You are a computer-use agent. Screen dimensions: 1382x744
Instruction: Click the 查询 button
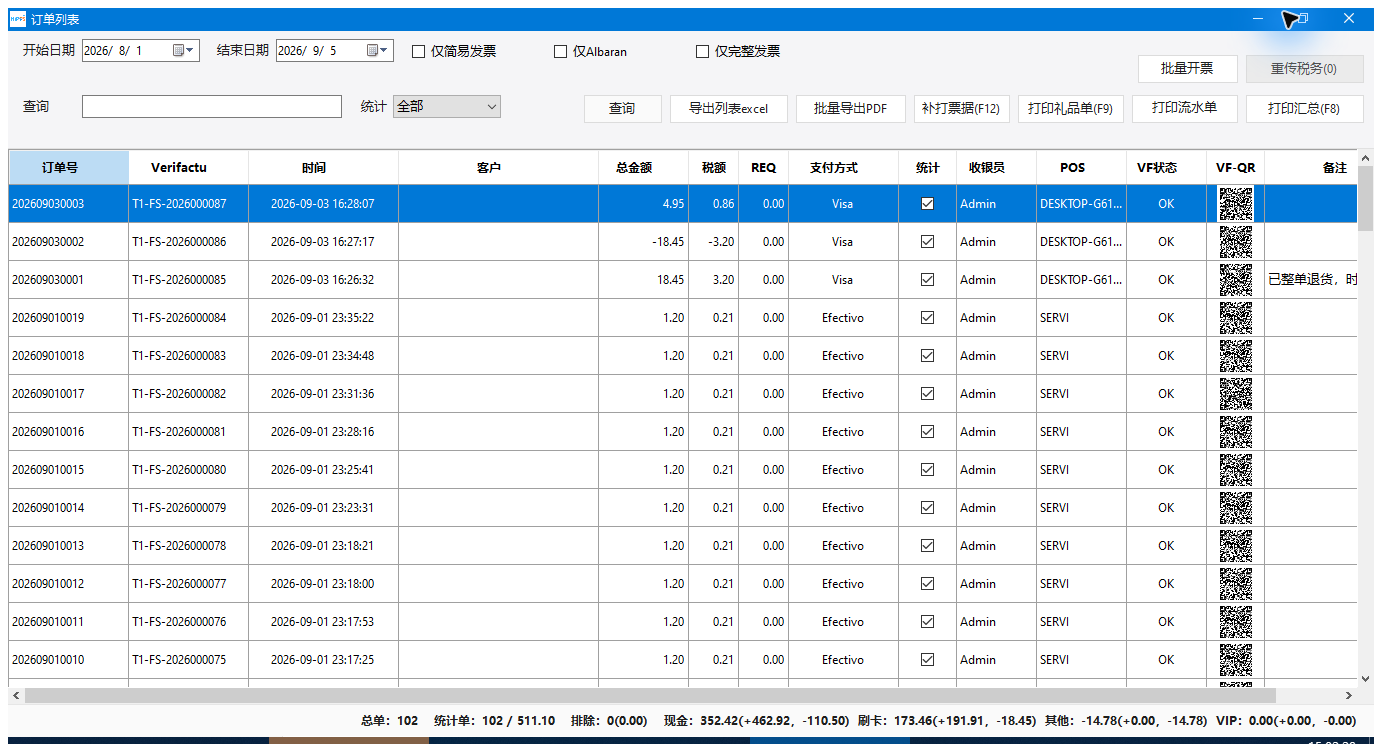point(622,108)
